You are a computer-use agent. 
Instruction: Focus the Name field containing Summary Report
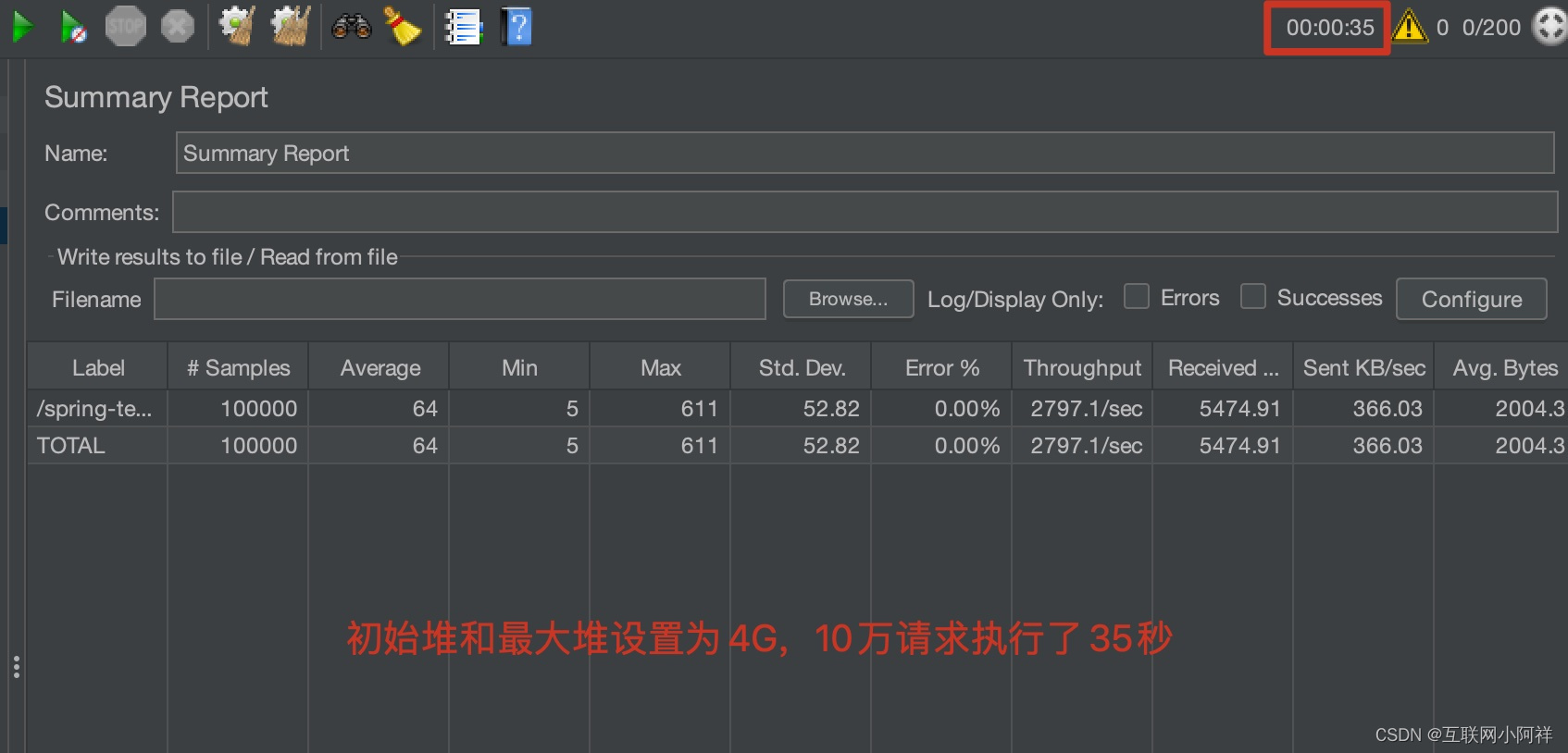pos(865,153)
